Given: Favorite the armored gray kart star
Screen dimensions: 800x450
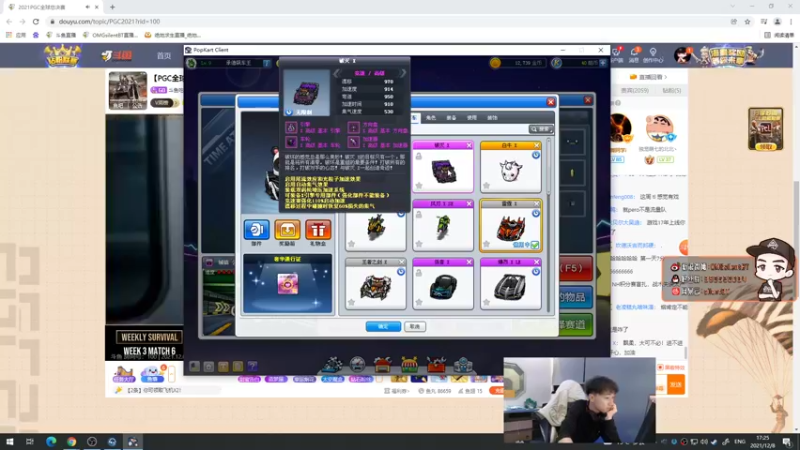Looking at the screenshot, I should (352, 303).
